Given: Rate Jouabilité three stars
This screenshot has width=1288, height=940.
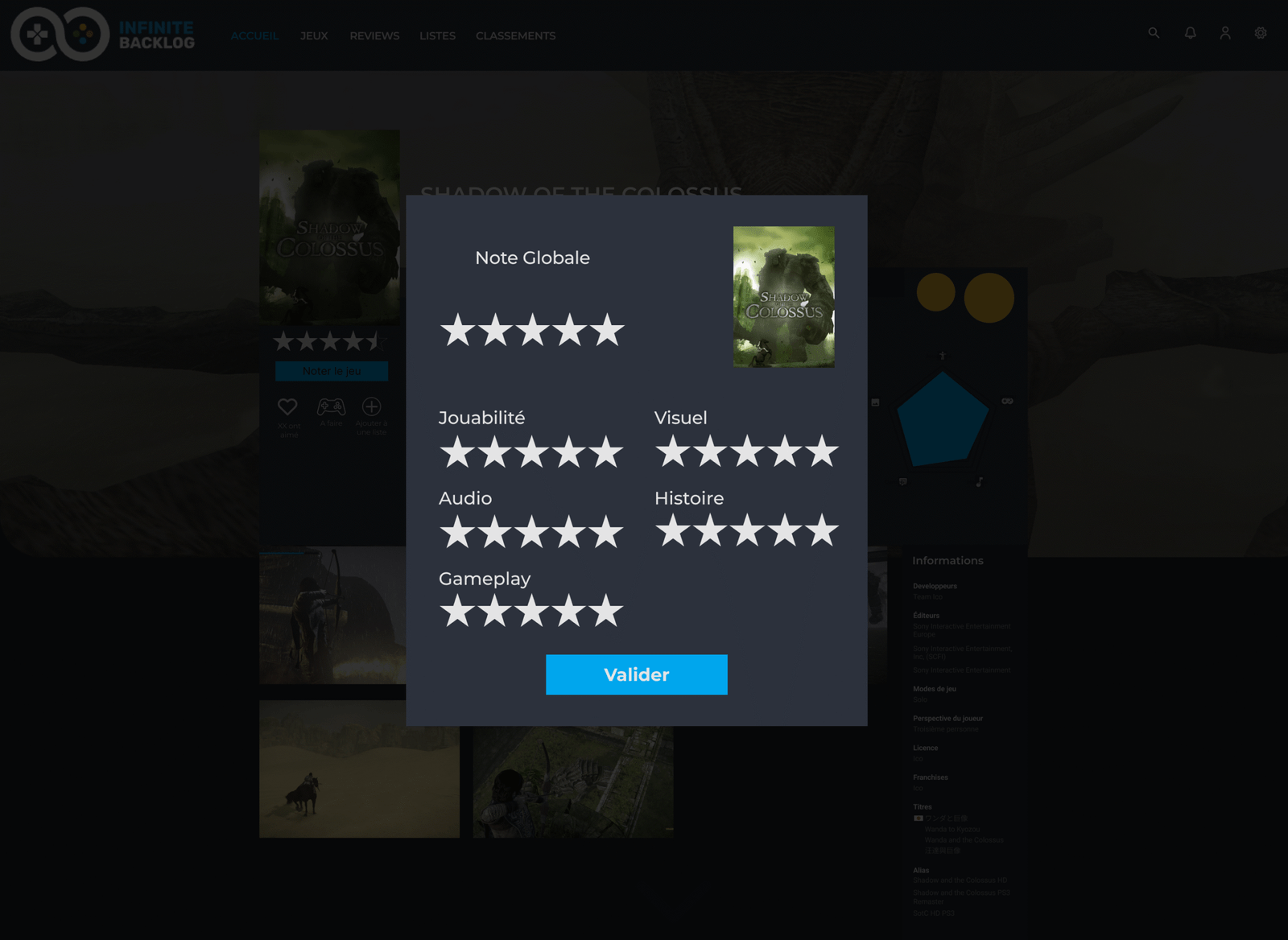Looking at the screenshot, I should click(532, 453).
